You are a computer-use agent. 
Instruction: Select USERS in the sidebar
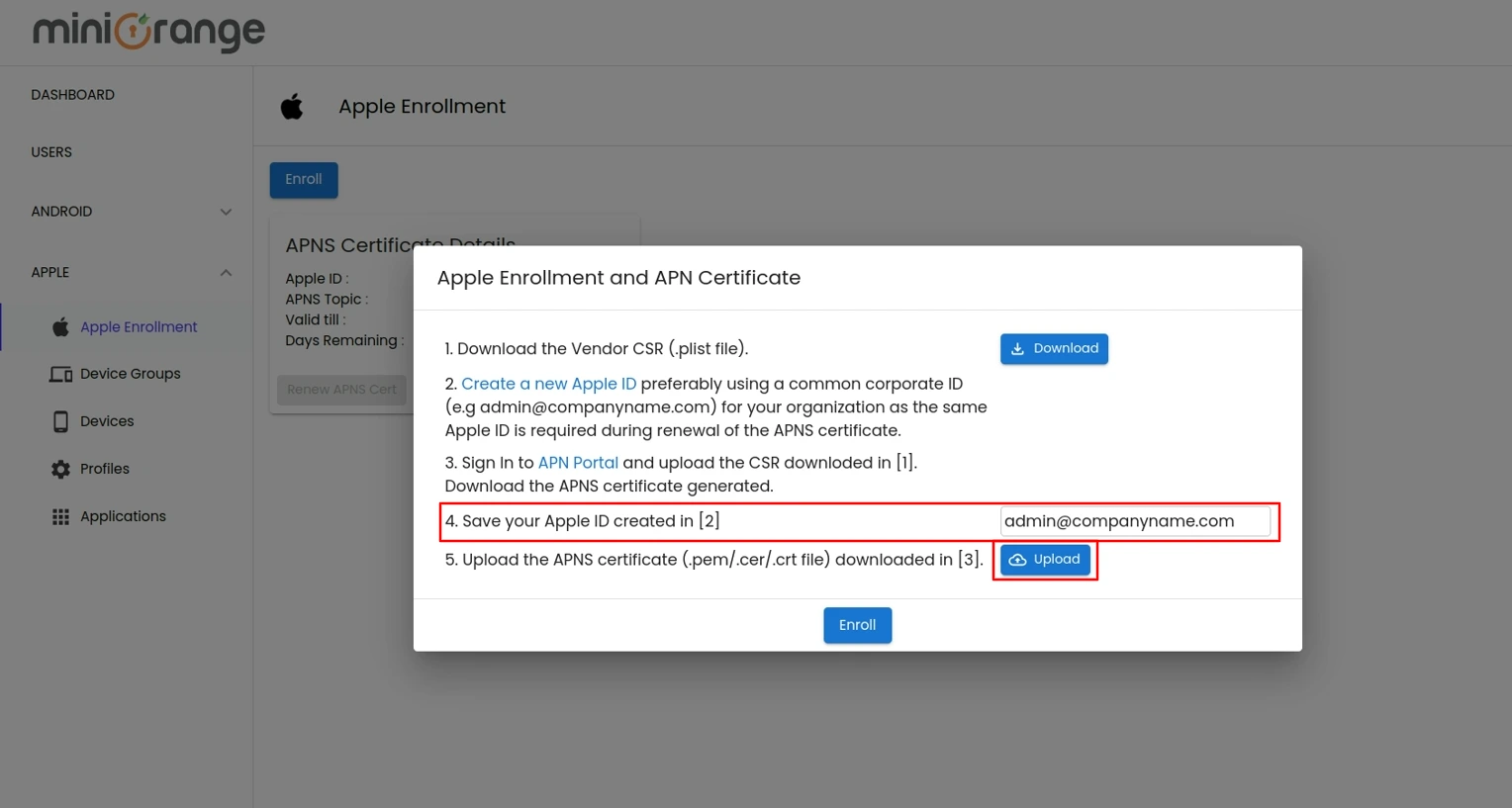click(51, 151)
